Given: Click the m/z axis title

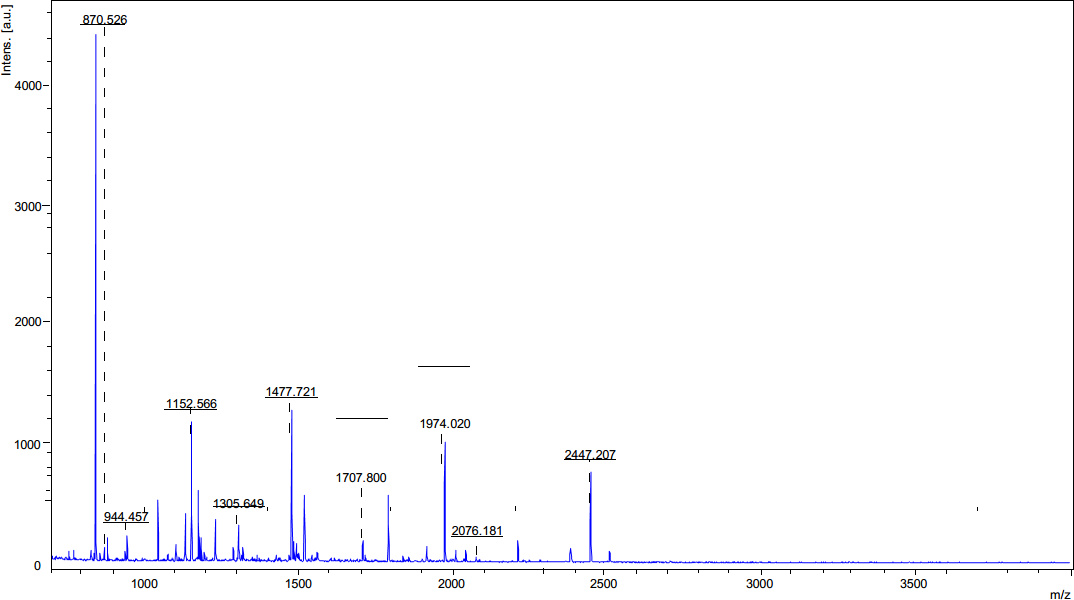Looking at the screenshot, I should 1060,594.
